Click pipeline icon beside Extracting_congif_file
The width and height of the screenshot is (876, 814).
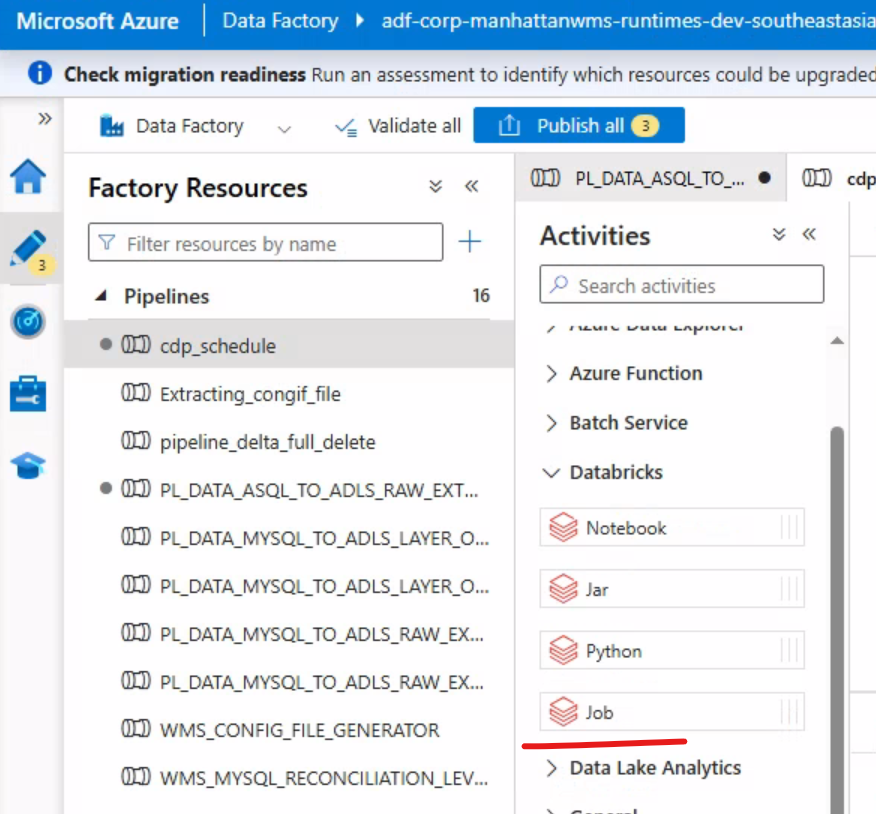136,393
